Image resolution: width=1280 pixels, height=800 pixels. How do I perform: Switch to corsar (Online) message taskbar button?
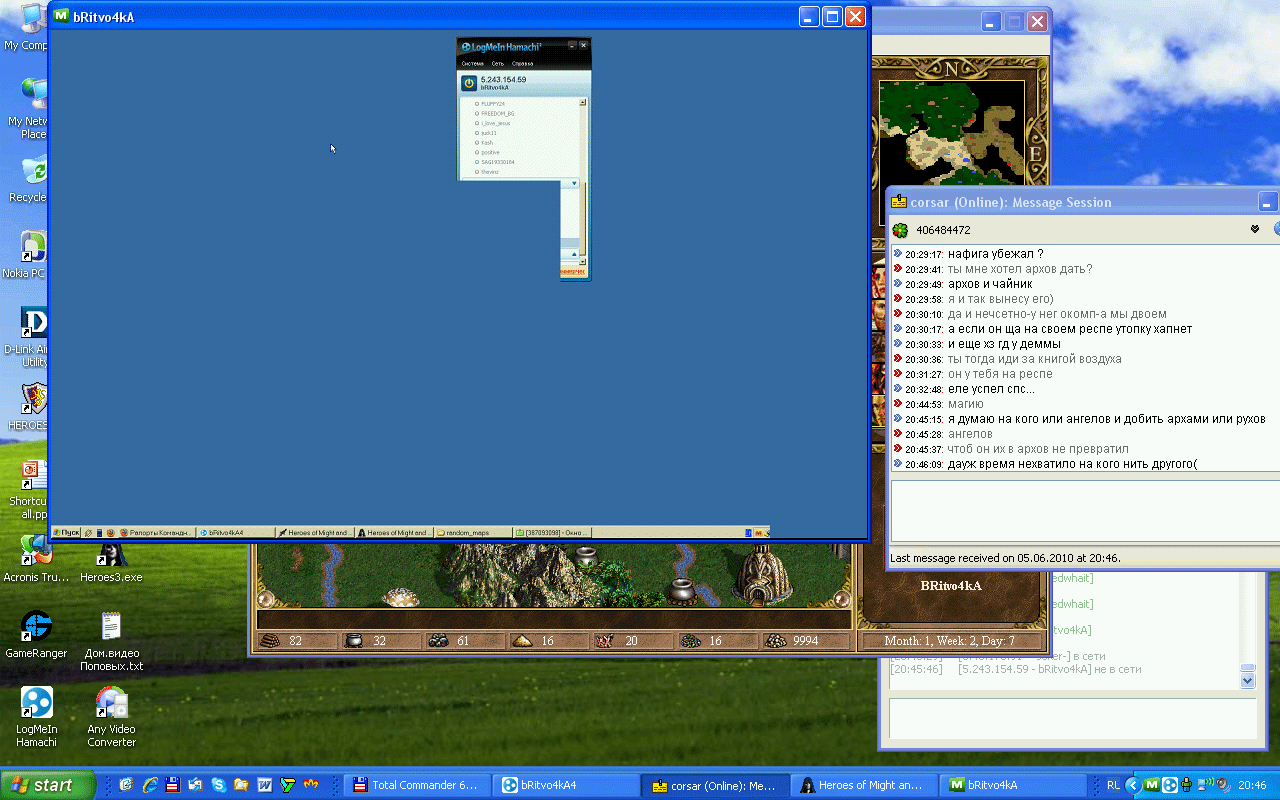coord(714,785)
